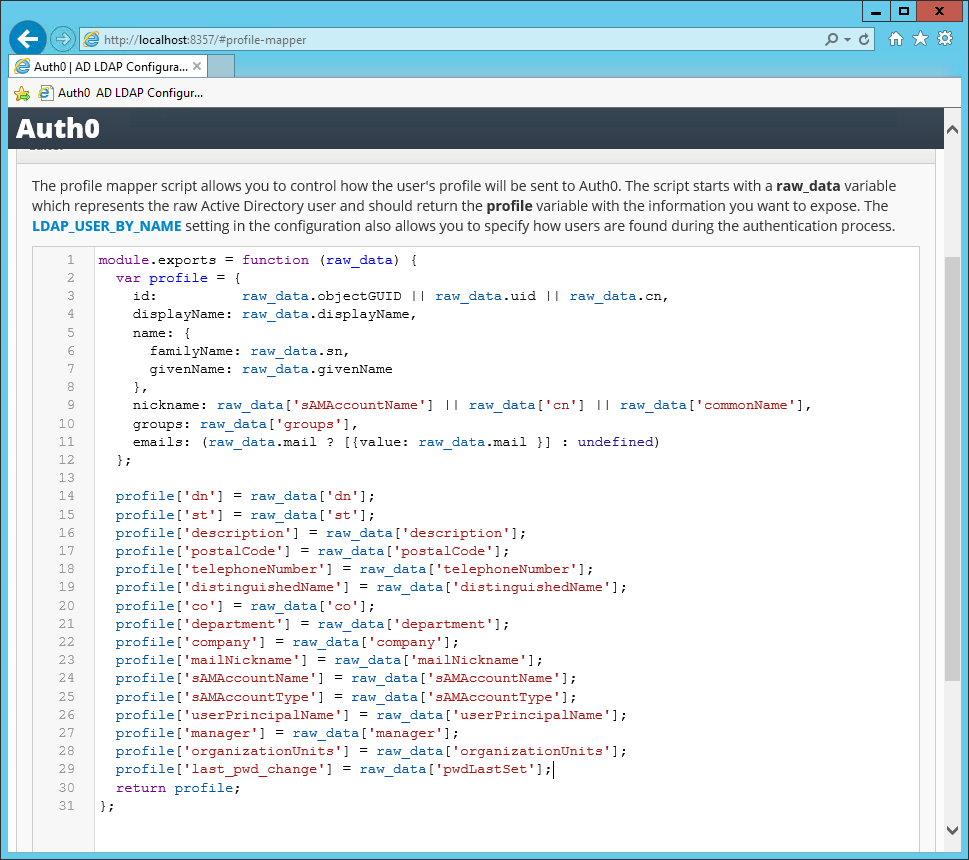Select the Auth0 AD LDAP Configuration tab
This screenshot has width=969, height=860.
click(108, 66)
